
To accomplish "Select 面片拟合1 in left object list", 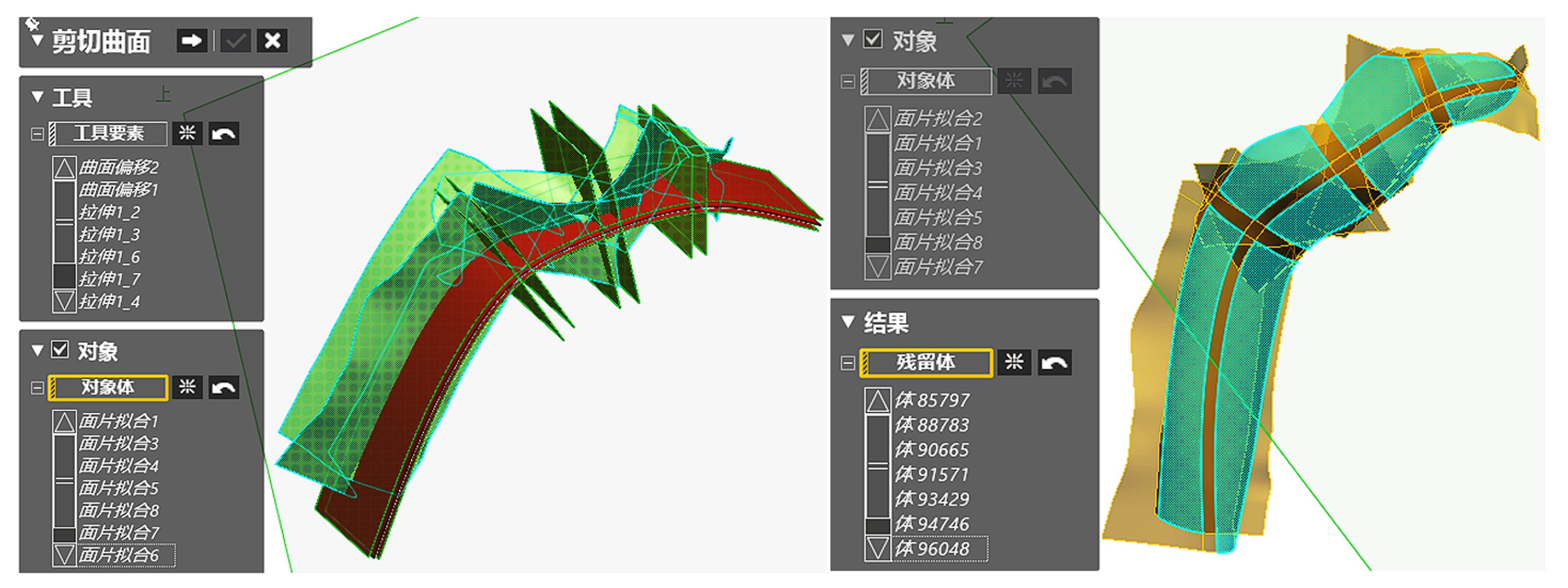I will [119, 421].
